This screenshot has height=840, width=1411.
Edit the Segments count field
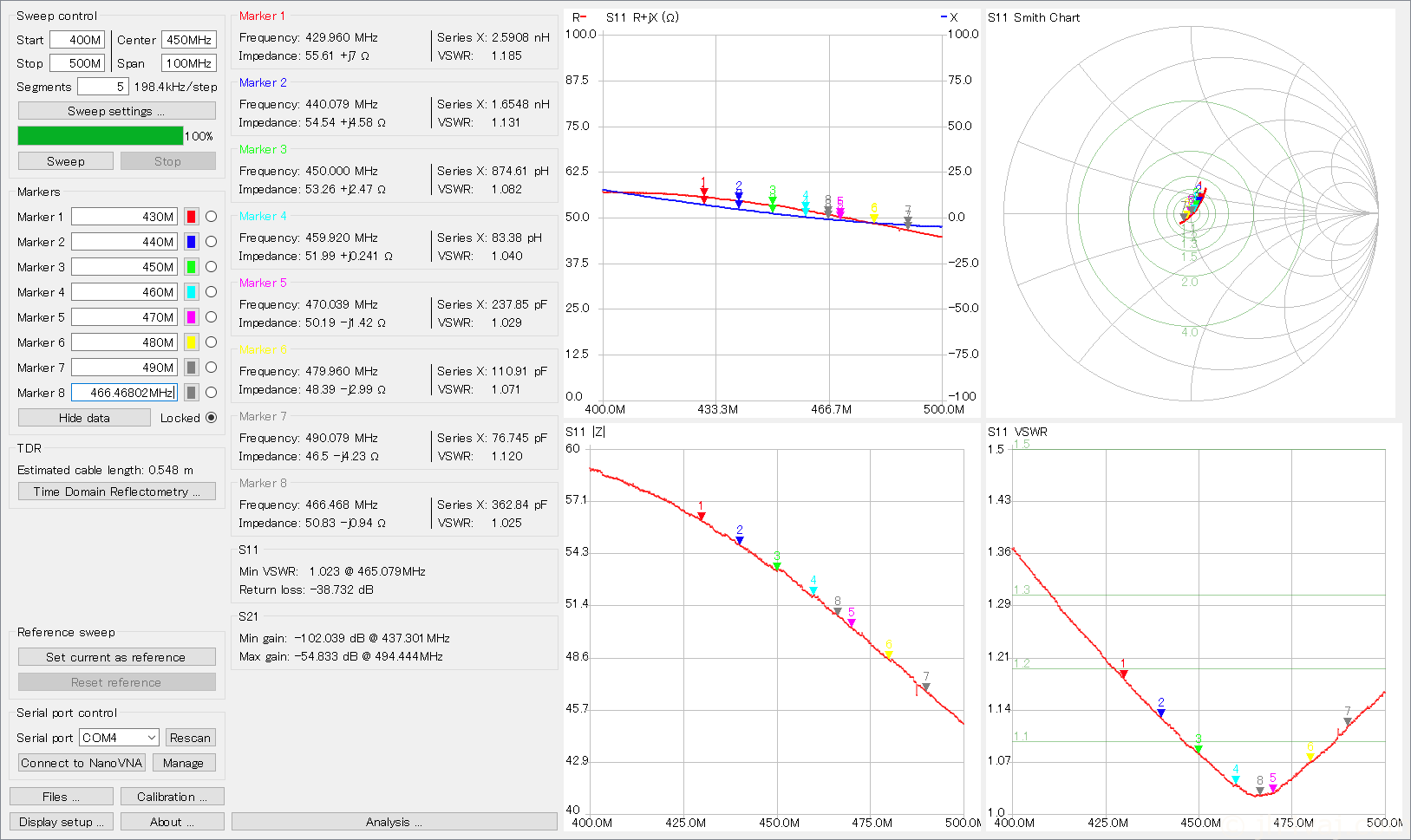103,87
